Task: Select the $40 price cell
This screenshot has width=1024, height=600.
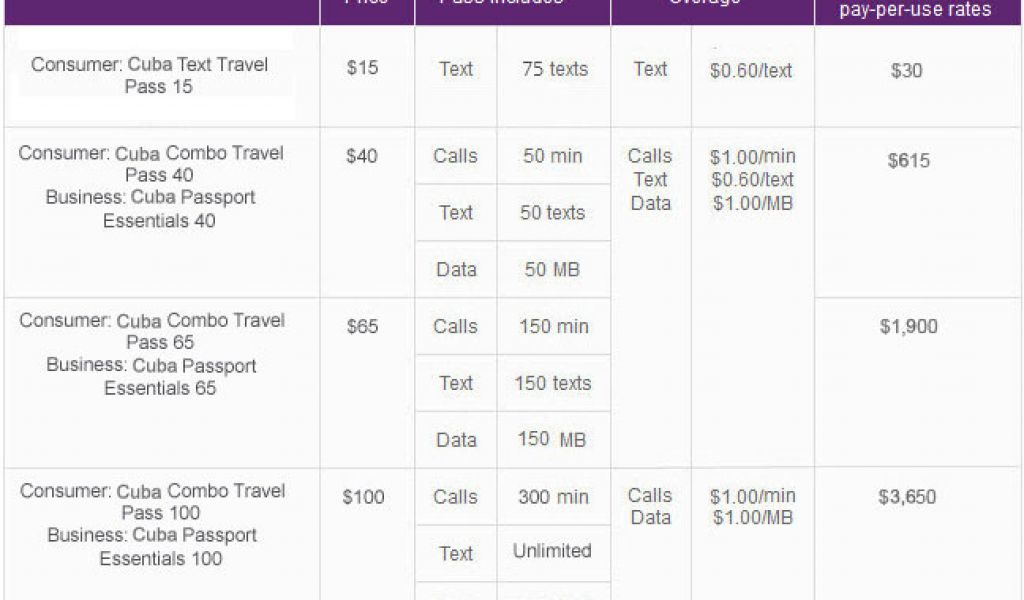Action: click(361, 156)
